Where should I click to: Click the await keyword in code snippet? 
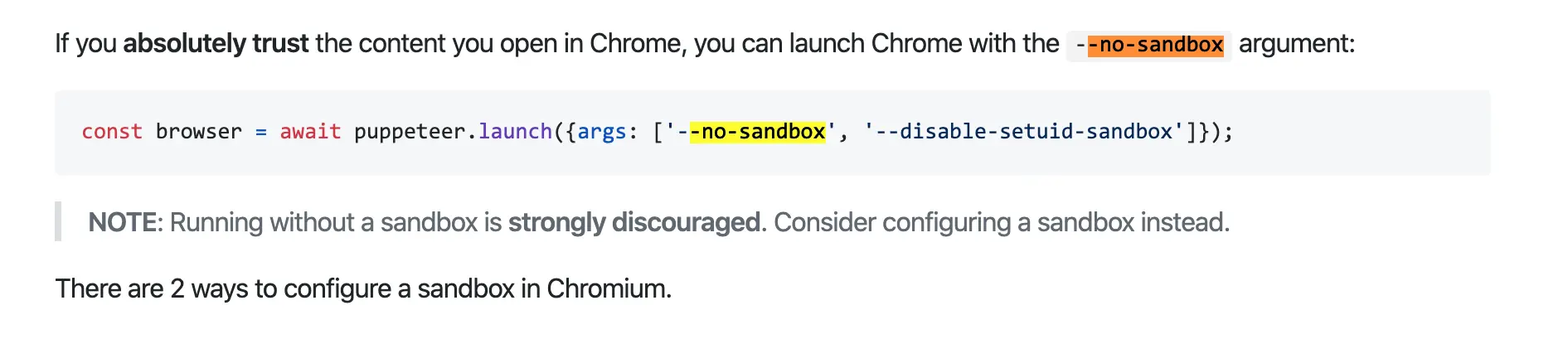click(310, 132)
